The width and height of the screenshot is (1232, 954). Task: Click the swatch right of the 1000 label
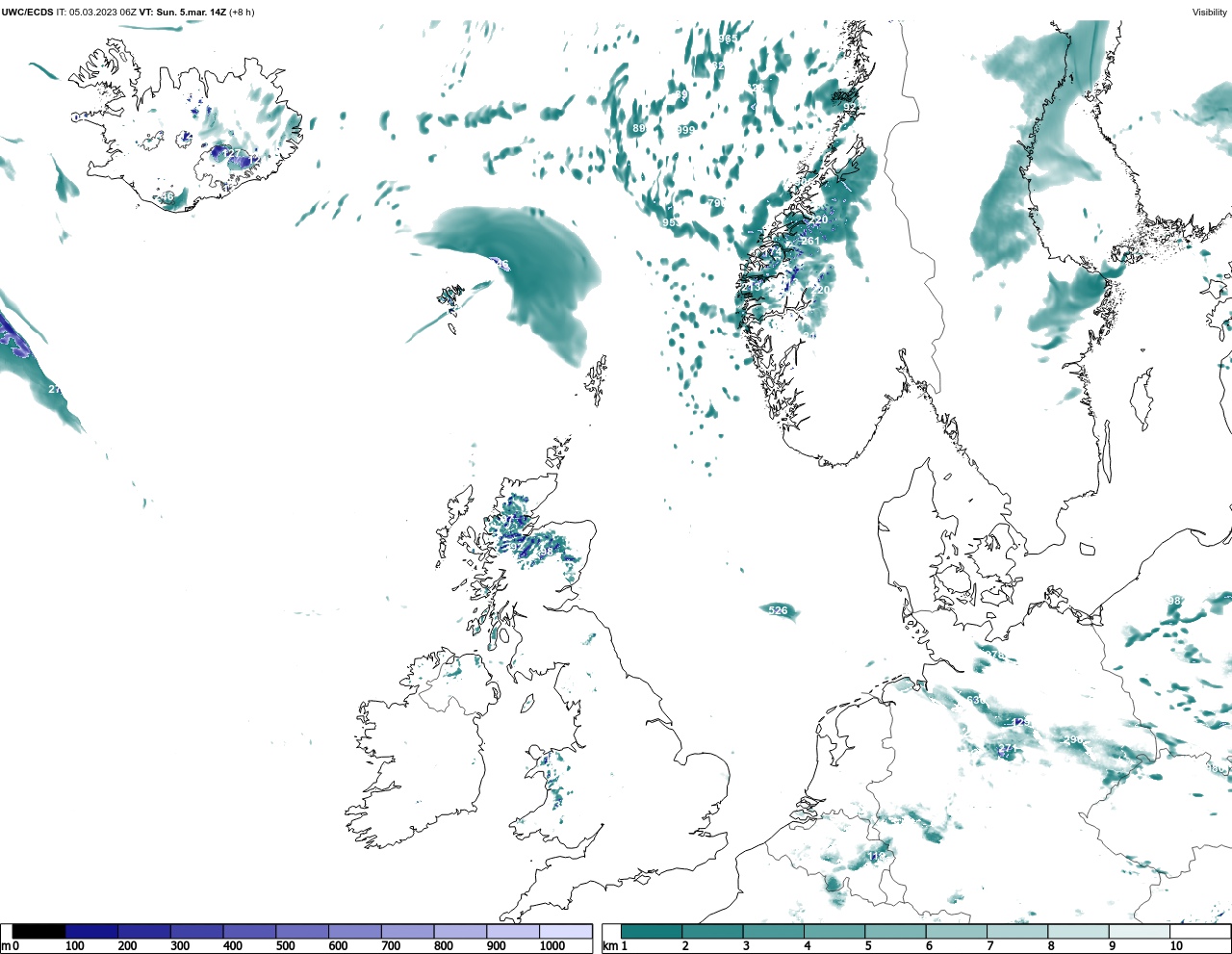click(565, 931)
